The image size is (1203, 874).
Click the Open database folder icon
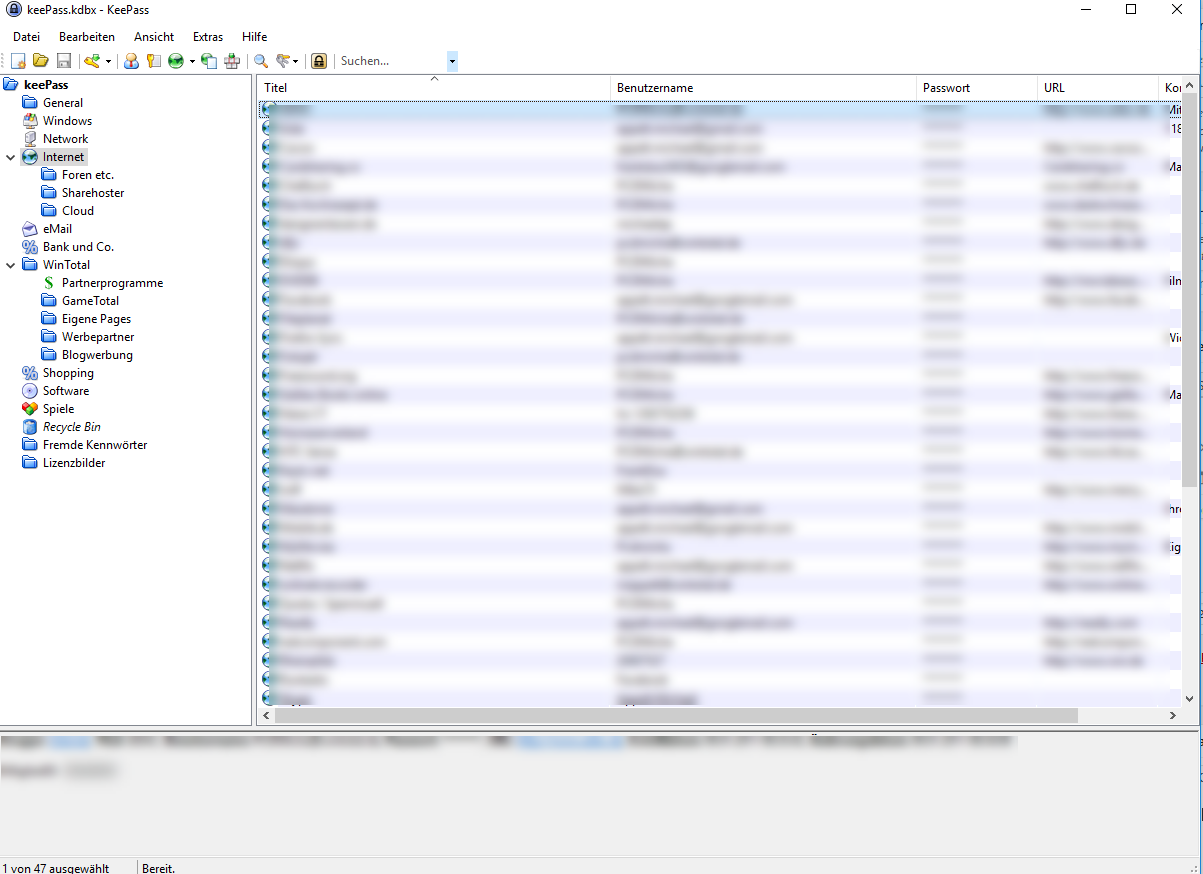[41, 61]
